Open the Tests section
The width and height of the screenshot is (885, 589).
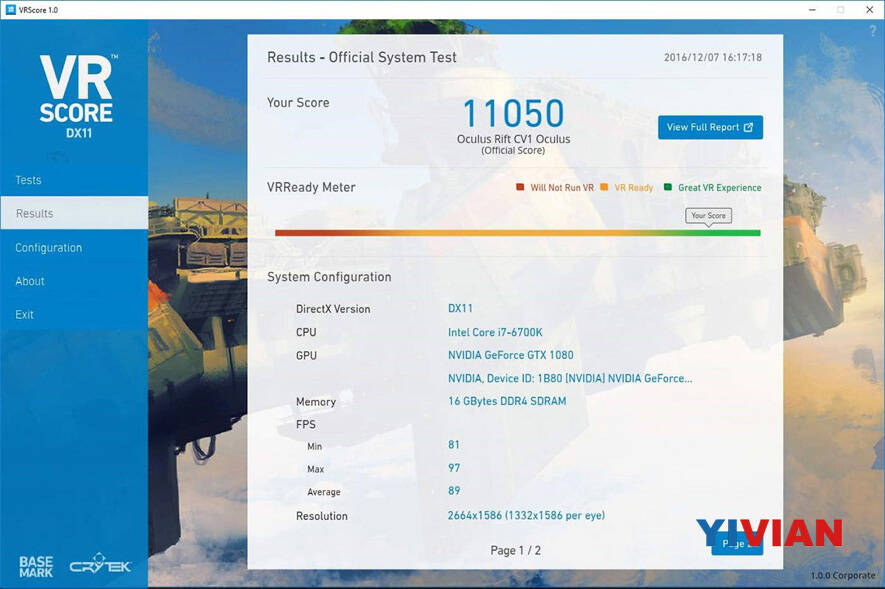[x=29, y=180]
